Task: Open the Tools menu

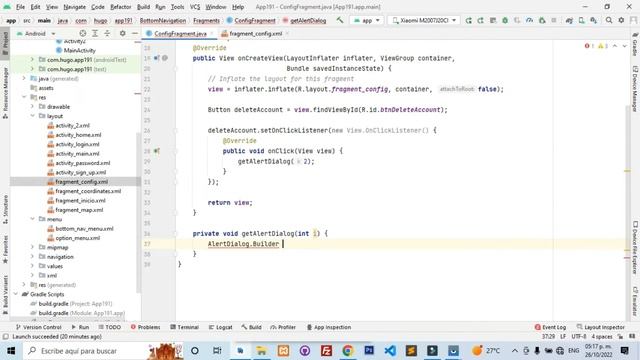Action: coord(177,7)
